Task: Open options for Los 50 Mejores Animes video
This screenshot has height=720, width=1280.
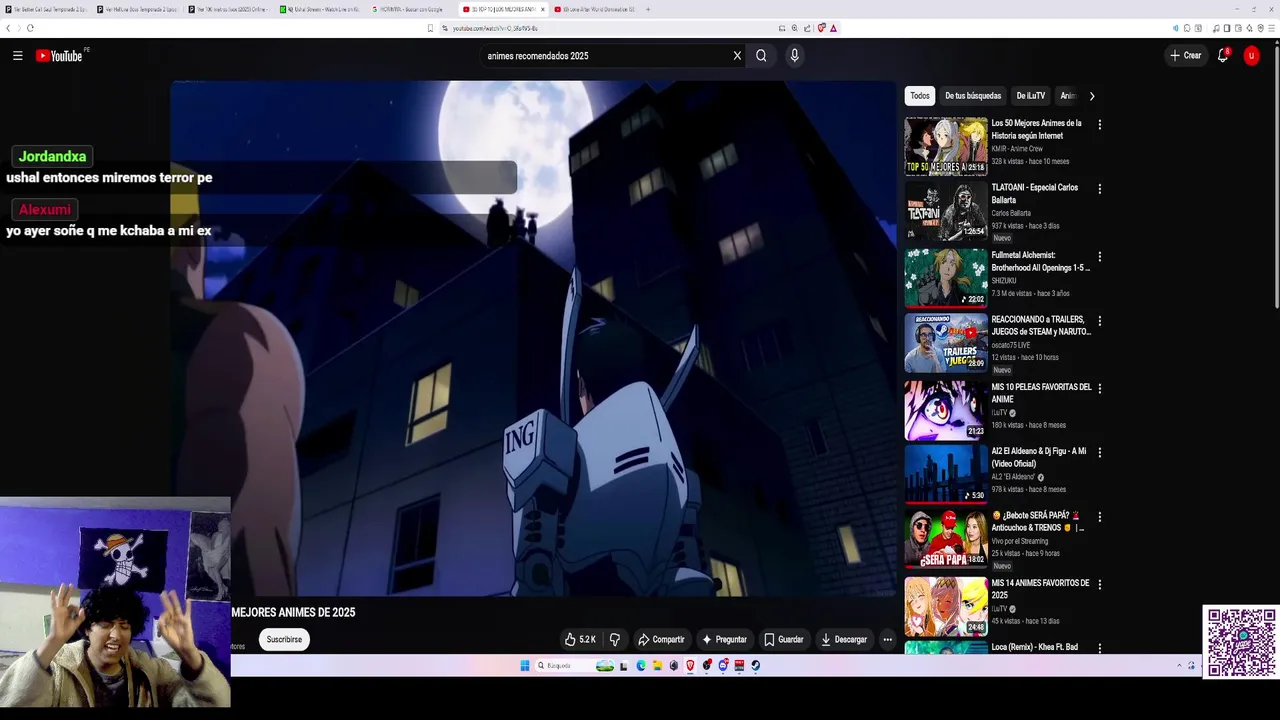Action: pos(1099,125)
